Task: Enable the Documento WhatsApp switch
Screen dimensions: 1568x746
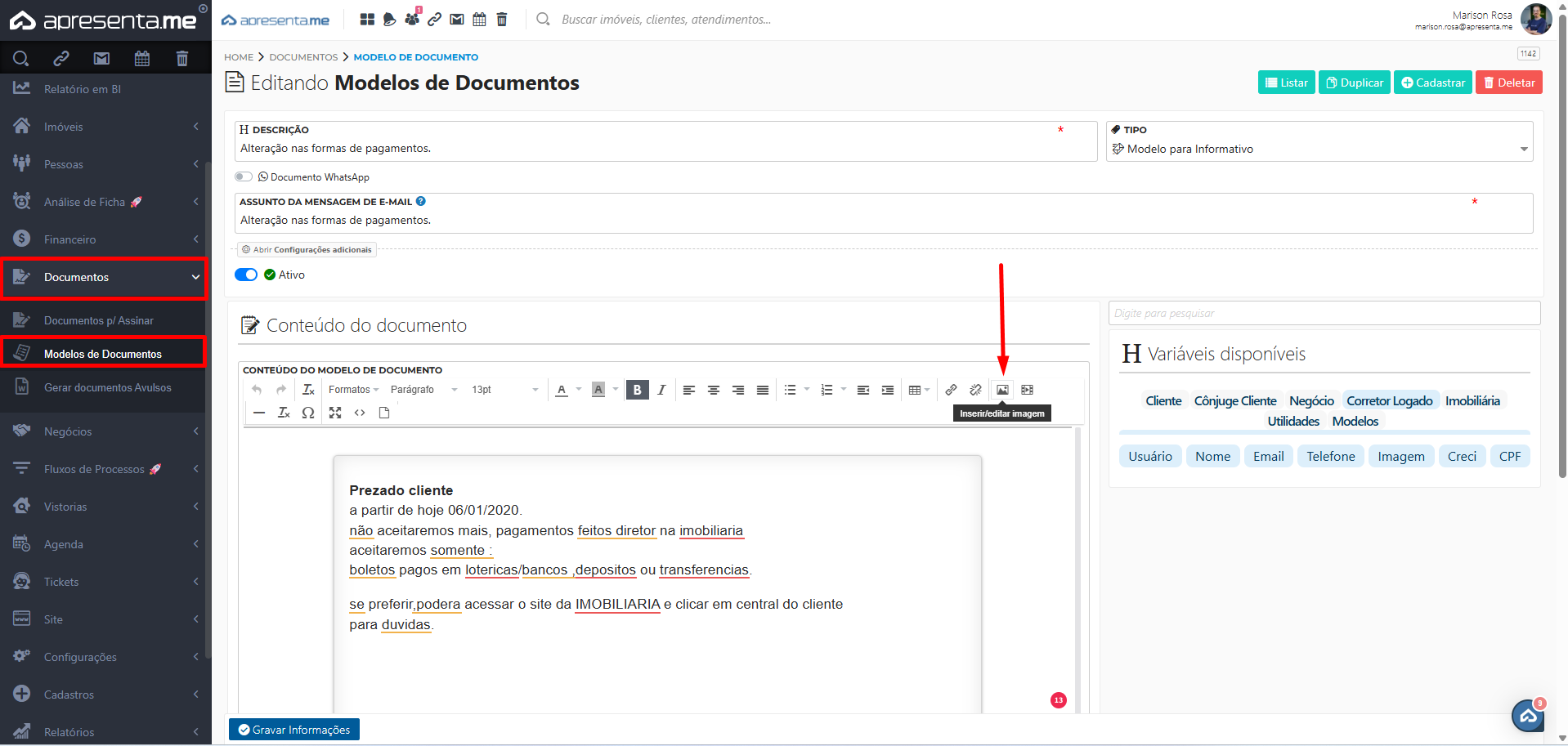Action: [x=244, y=176]
